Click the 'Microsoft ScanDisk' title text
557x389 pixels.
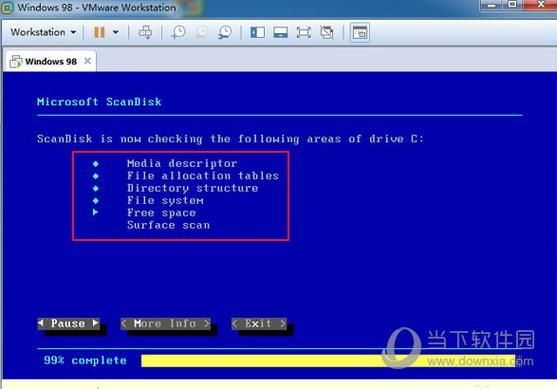tap(99, 102)
